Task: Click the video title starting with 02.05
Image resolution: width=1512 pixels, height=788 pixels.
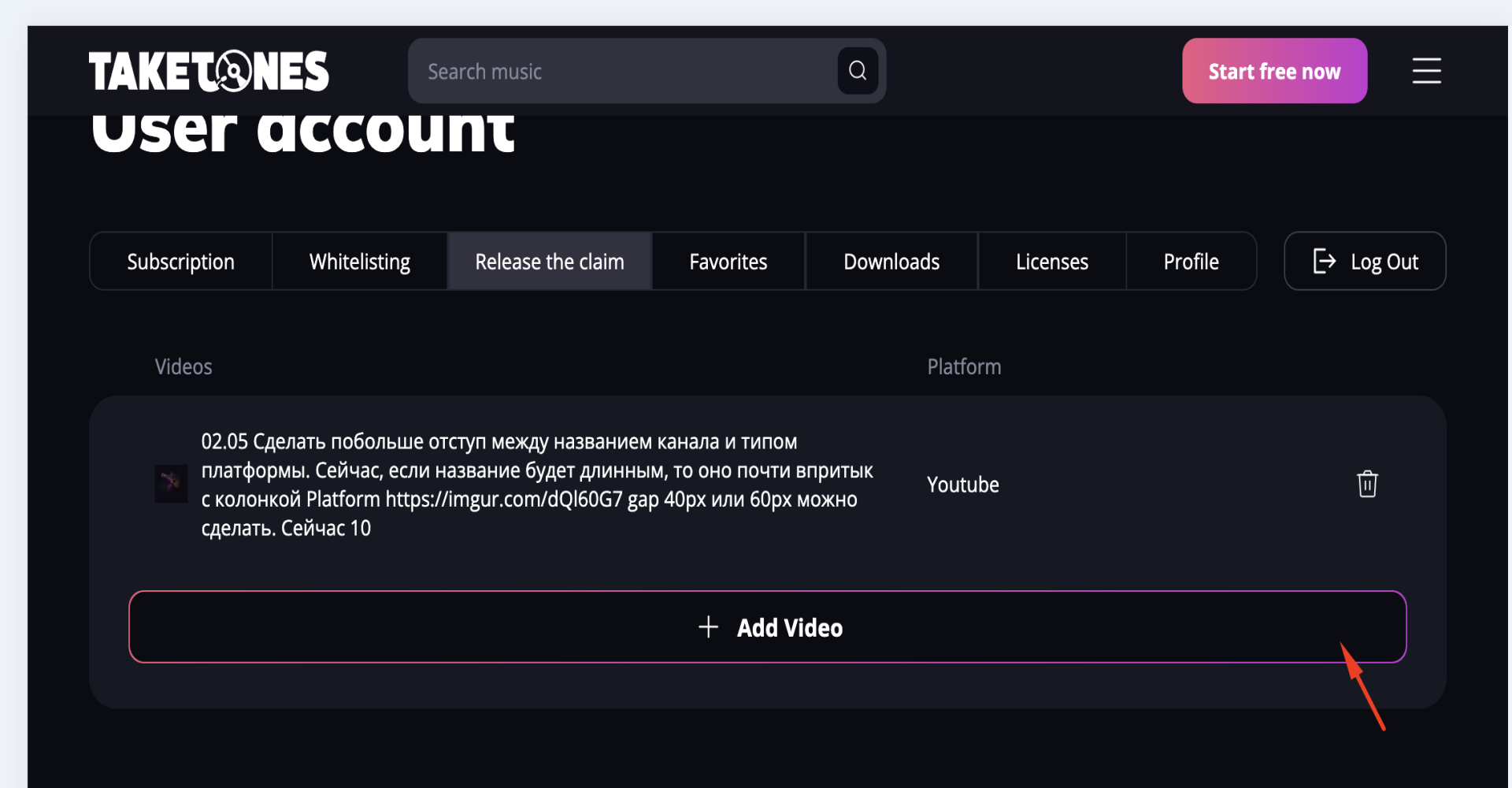Action: (535, 485)
